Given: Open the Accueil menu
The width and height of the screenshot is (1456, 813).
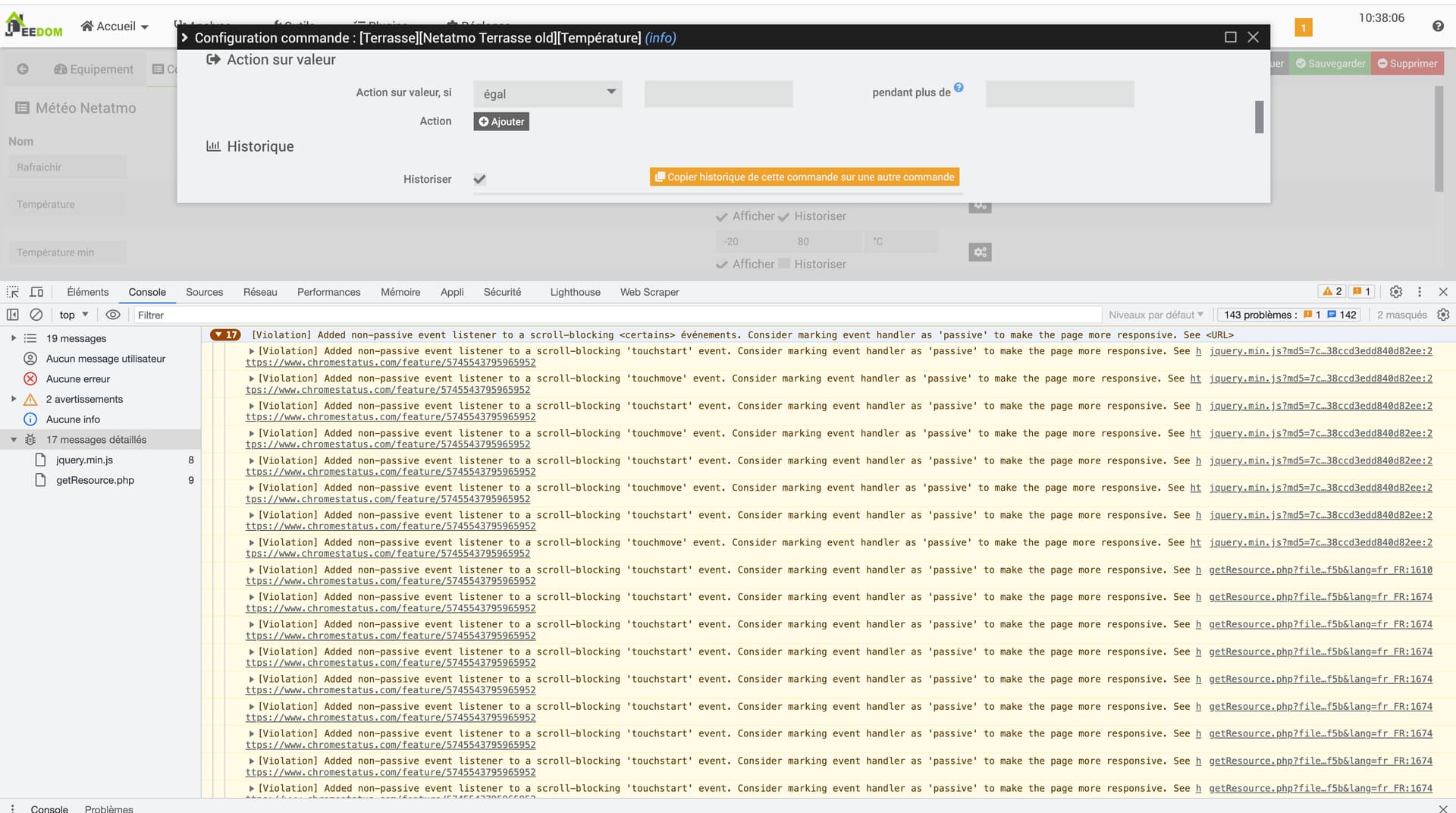Looking at the screenshot, I should (115, 26).
